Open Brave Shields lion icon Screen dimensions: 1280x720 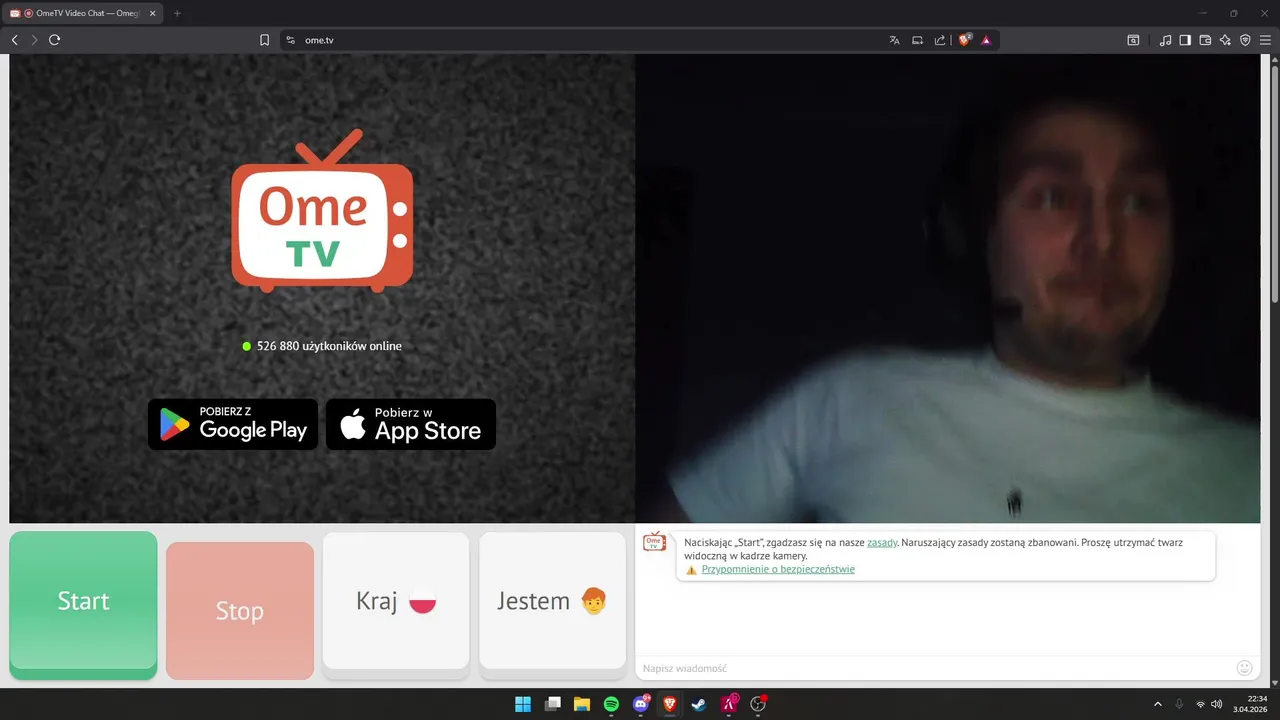[x=965, y=40]
